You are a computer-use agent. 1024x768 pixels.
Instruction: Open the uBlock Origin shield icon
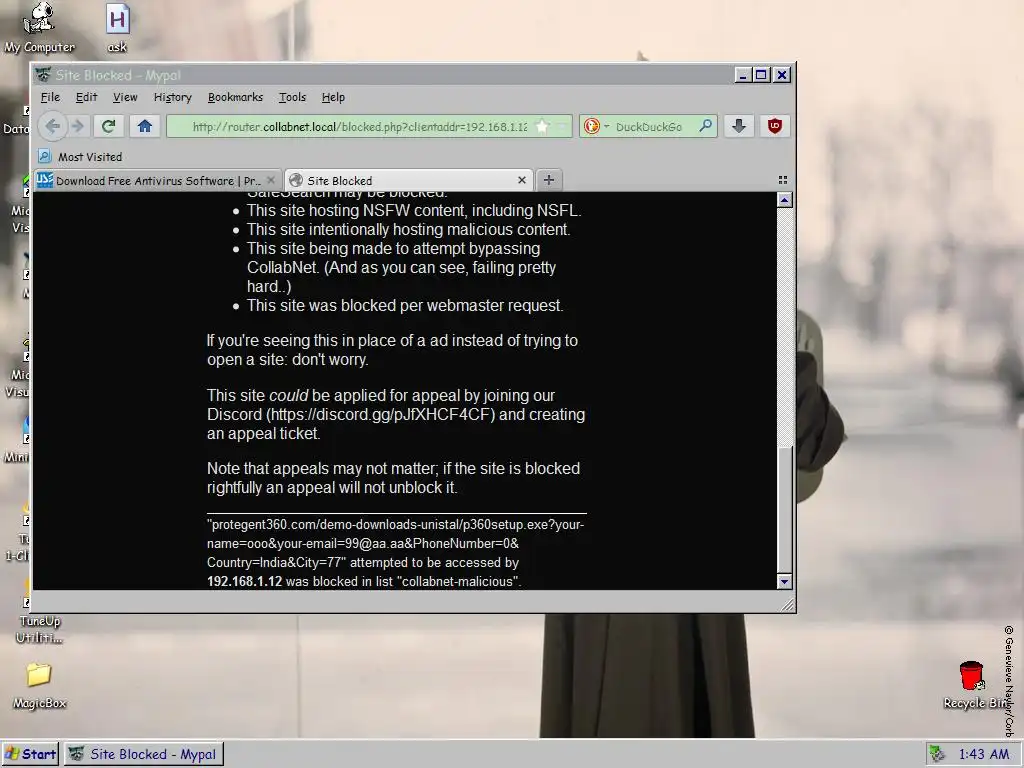(x=775, y=126)
